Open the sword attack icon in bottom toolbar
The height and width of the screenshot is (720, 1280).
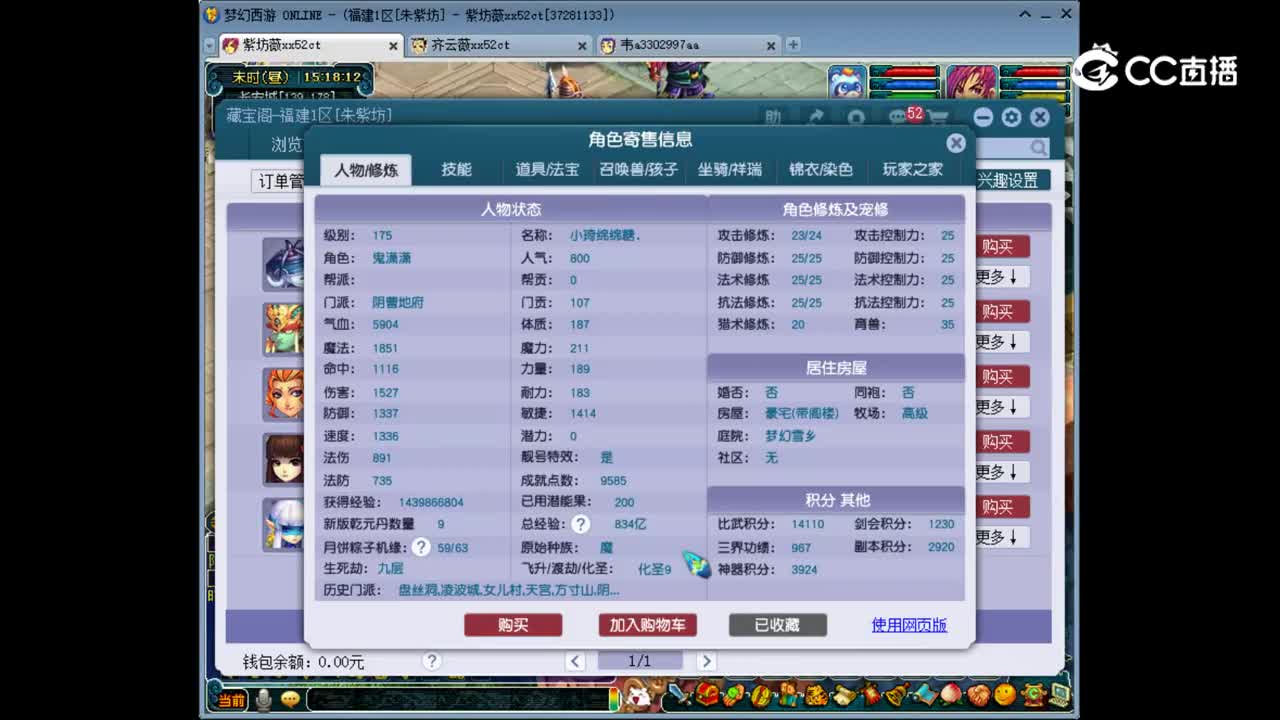pyautogui.click(x=679, y=694)
